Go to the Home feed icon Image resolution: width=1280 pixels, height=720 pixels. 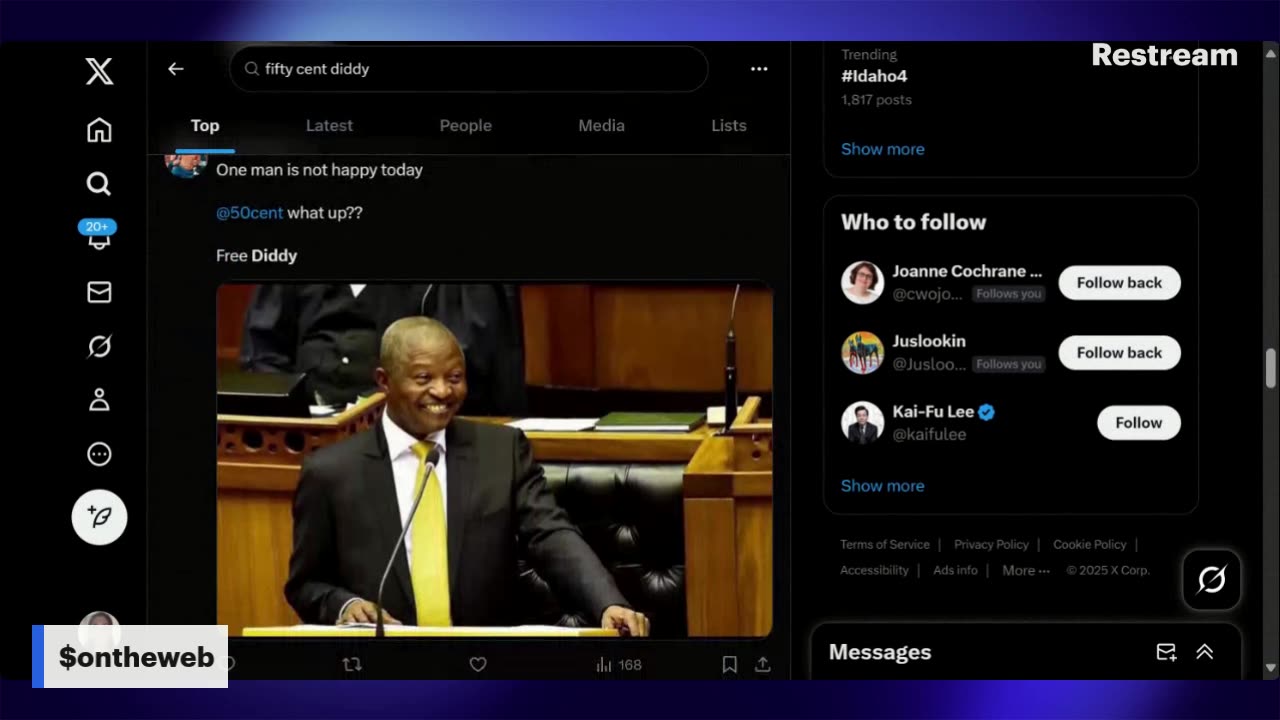point(99,130)
